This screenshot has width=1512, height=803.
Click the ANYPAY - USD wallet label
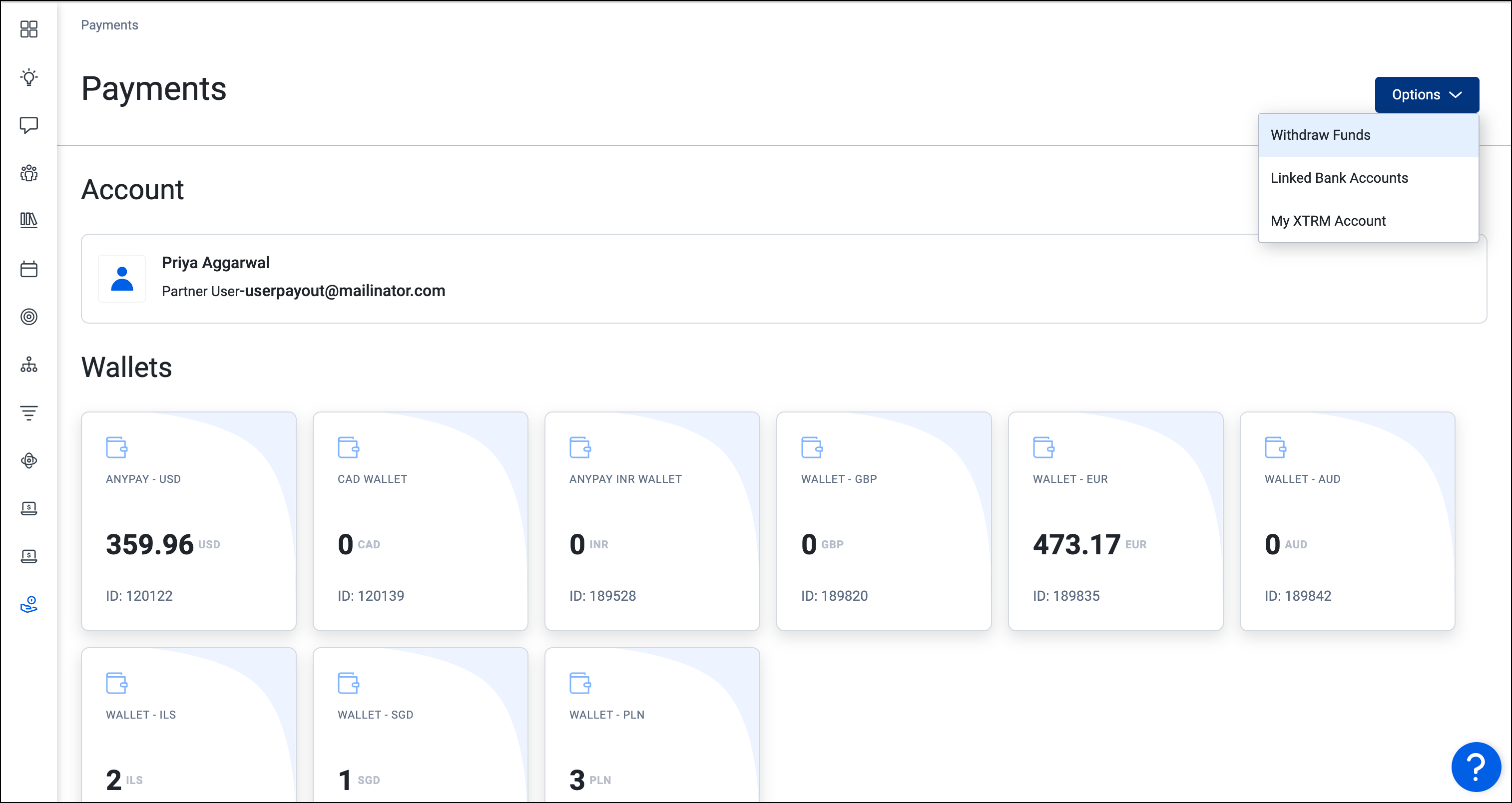click(143, 479)
